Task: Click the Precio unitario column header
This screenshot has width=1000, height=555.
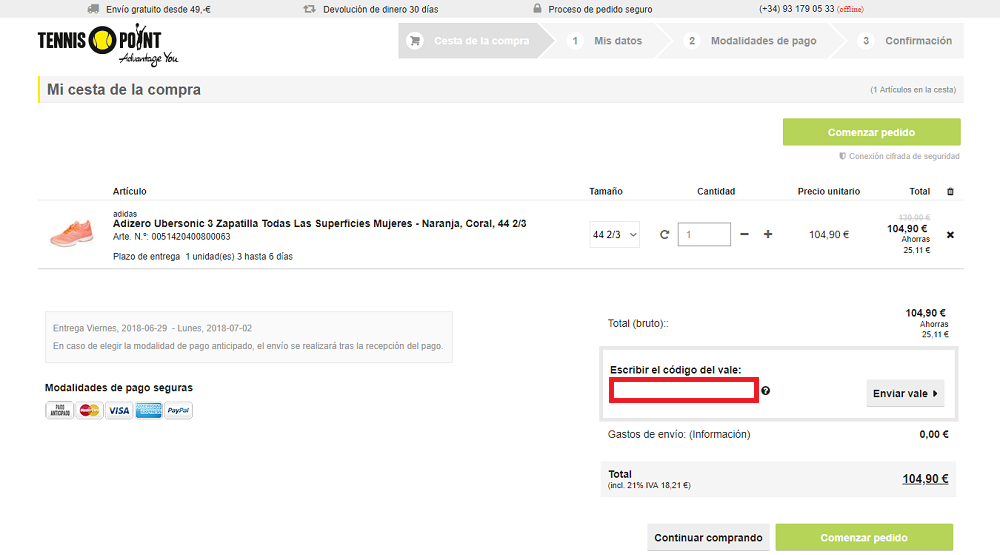Action: pos(828,191)
